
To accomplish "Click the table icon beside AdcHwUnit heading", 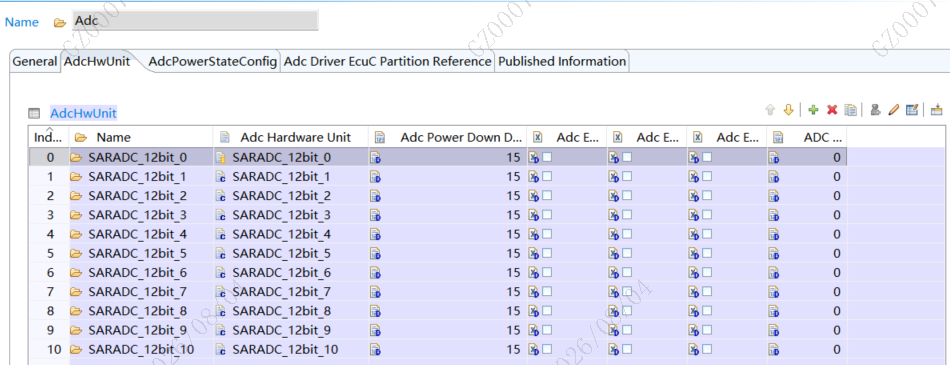I will coord(35,113).
